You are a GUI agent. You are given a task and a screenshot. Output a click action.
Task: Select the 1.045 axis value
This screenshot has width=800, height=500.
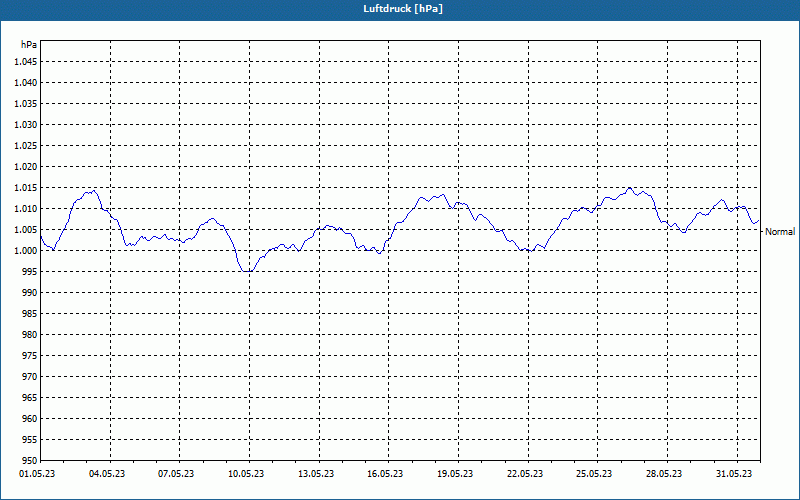(x=25, y=62)
